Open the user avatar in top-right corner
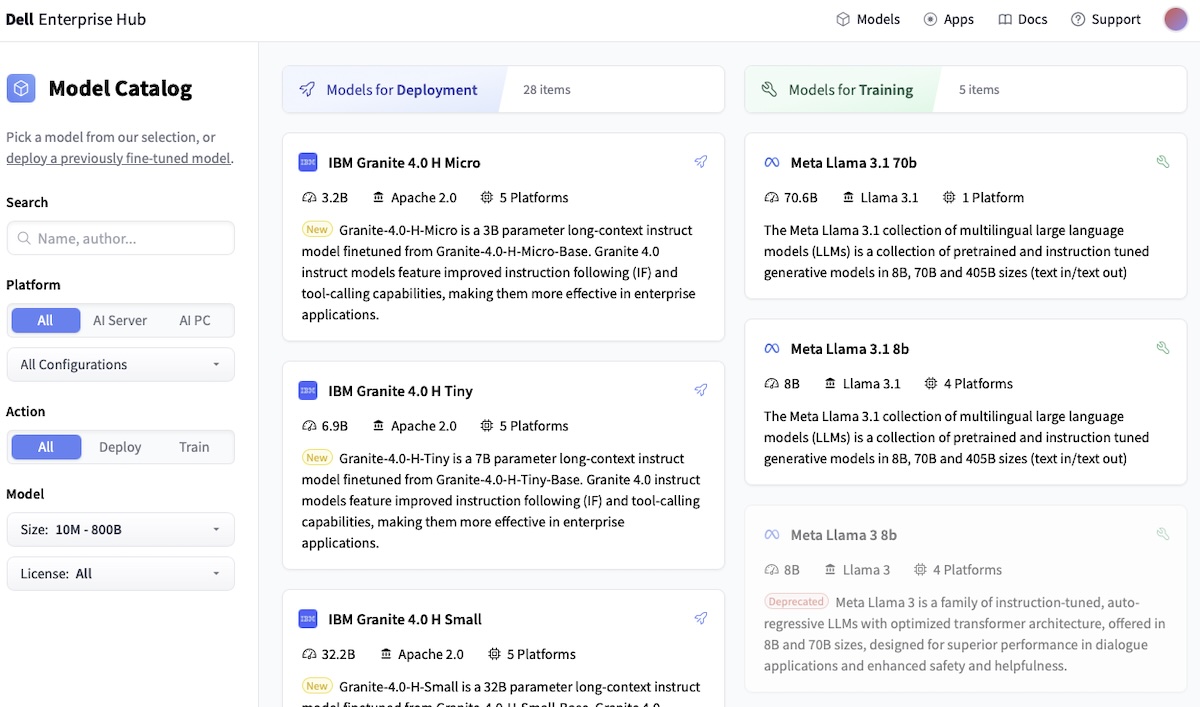 click(x=1176, y=19)
